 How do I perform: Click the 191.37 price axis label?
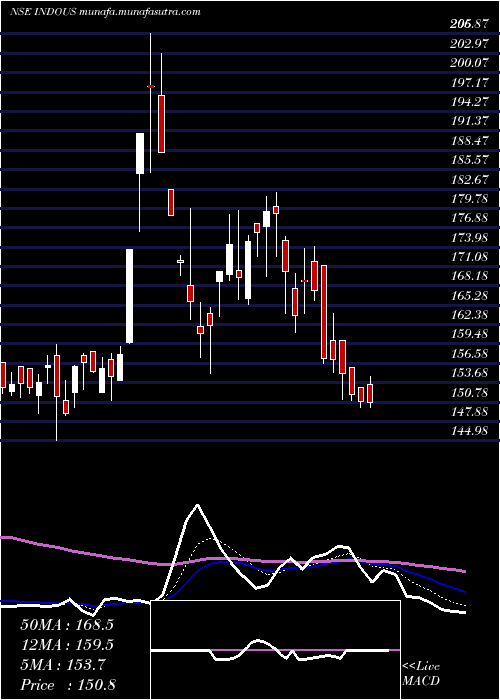pos(469,121)
